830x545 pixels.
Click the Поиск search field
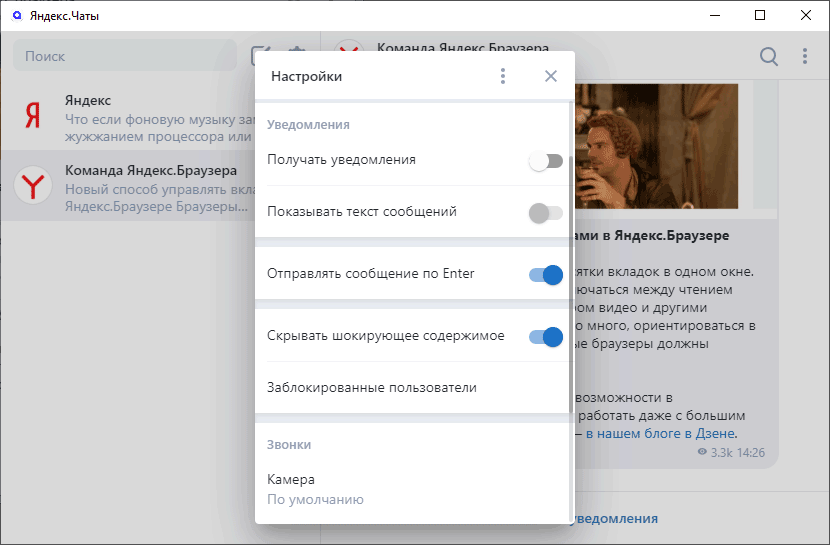125,56
